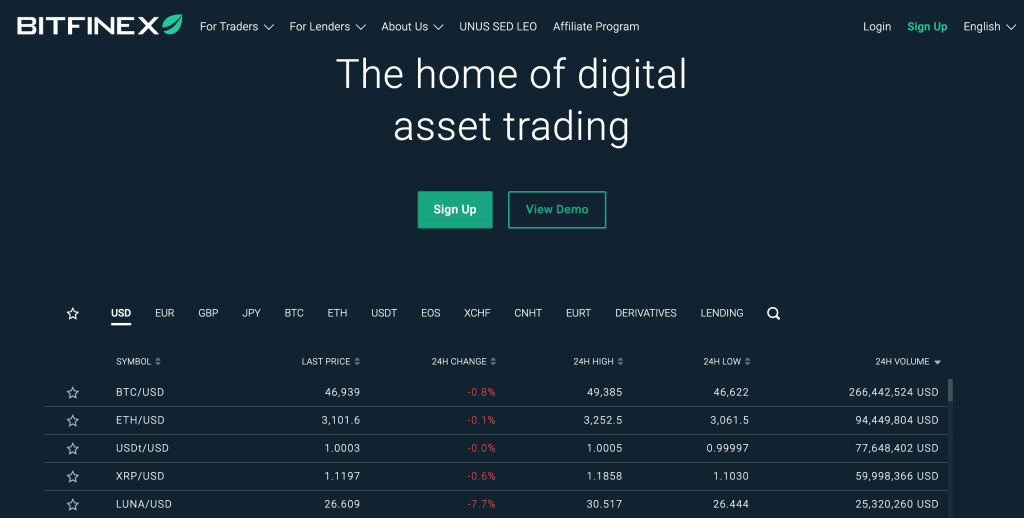1024x518 pixels.
Task: Open the For Lenders dropdown
Action: click(327, 27)
